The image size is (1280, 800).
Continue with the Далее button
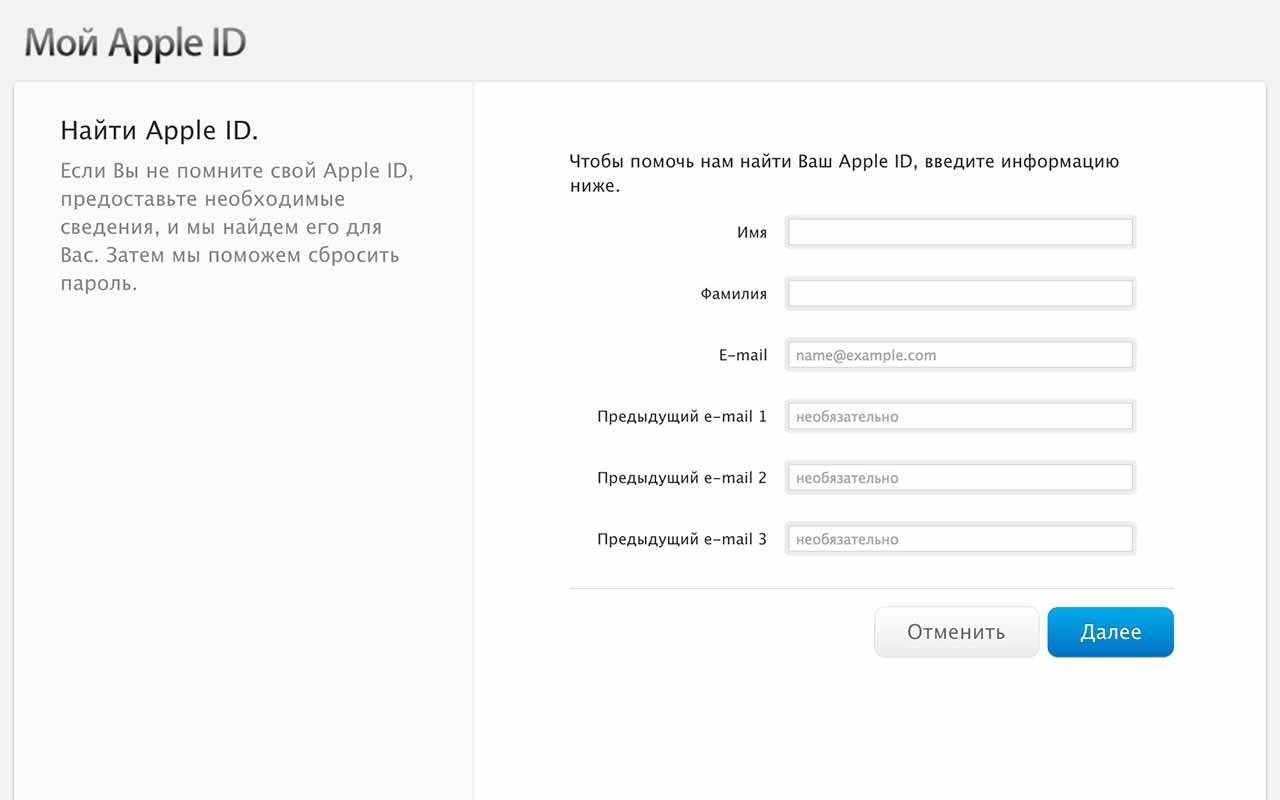[1110, 632]
